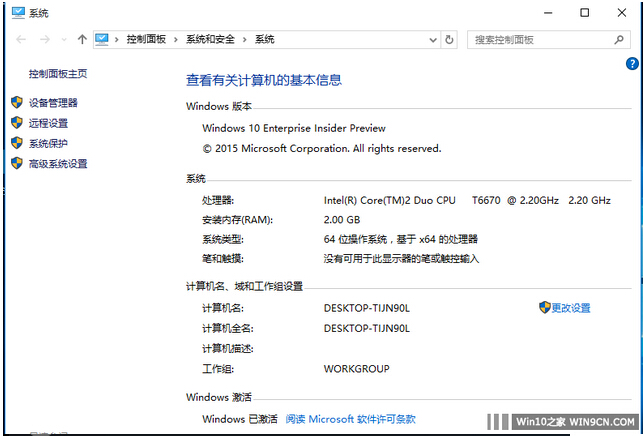Select 系统 breadcrumb in address bar
The image size is (644, 436).
pos(264,39)
